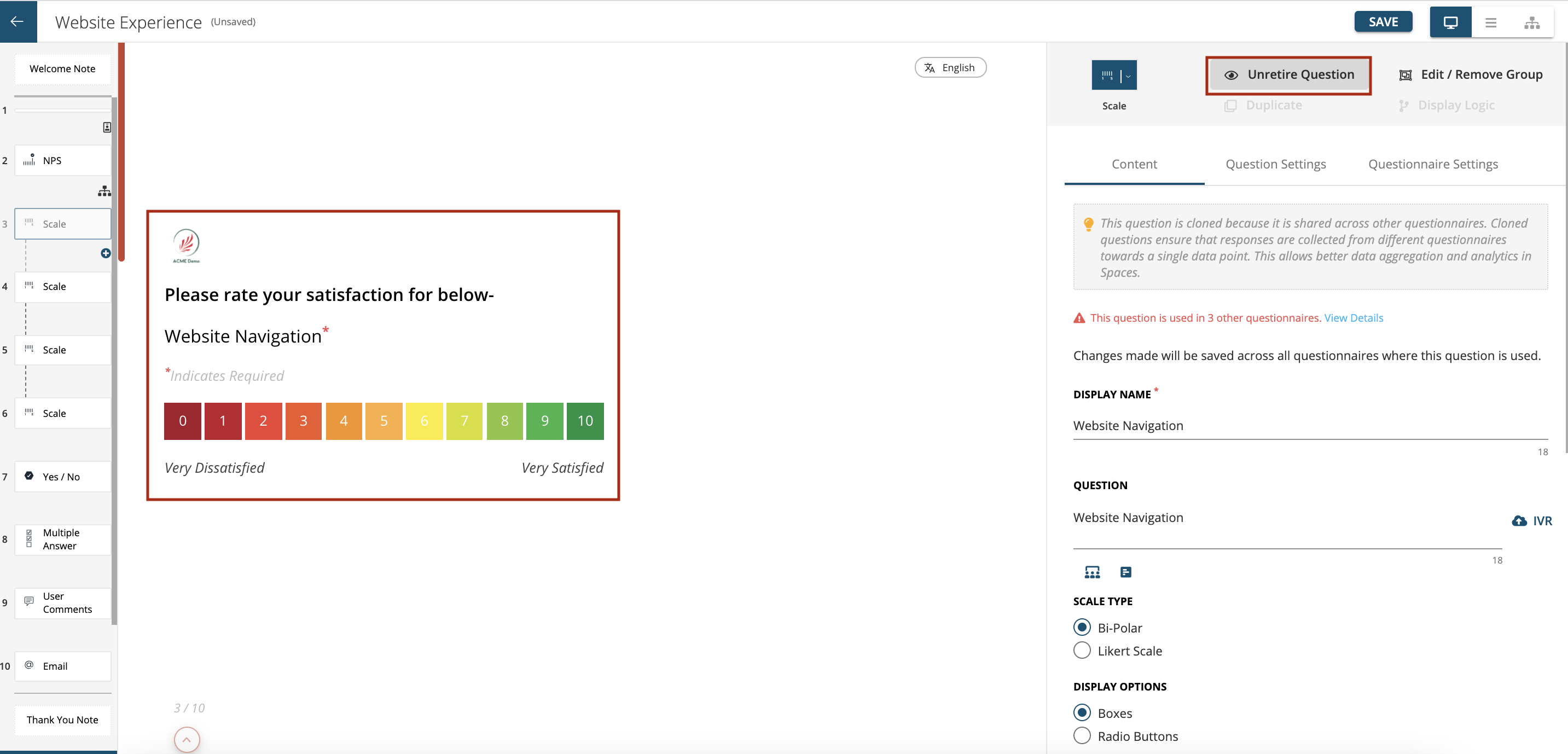The width and height of the screenshot is (1568, 754).
Task: Choose rating 8 on the scale
Action: [x=504, y=421]
